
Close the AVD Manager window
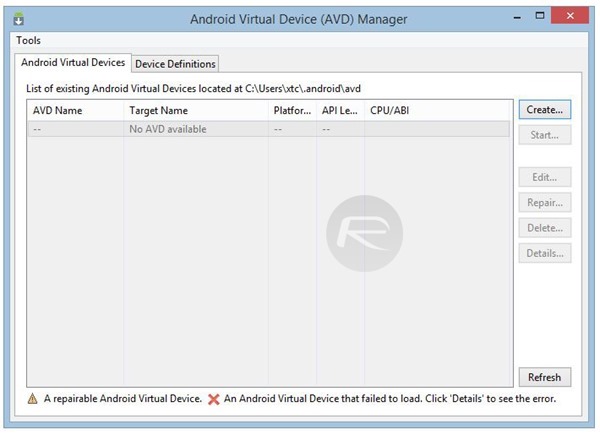pos(570,16)
